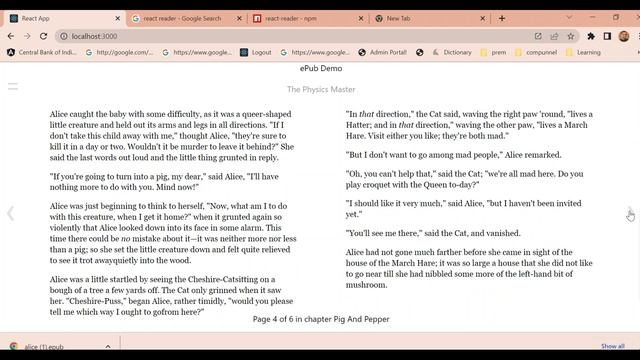
Task: Click the ePub Demo heading
Action: click(x=321, y=68)
